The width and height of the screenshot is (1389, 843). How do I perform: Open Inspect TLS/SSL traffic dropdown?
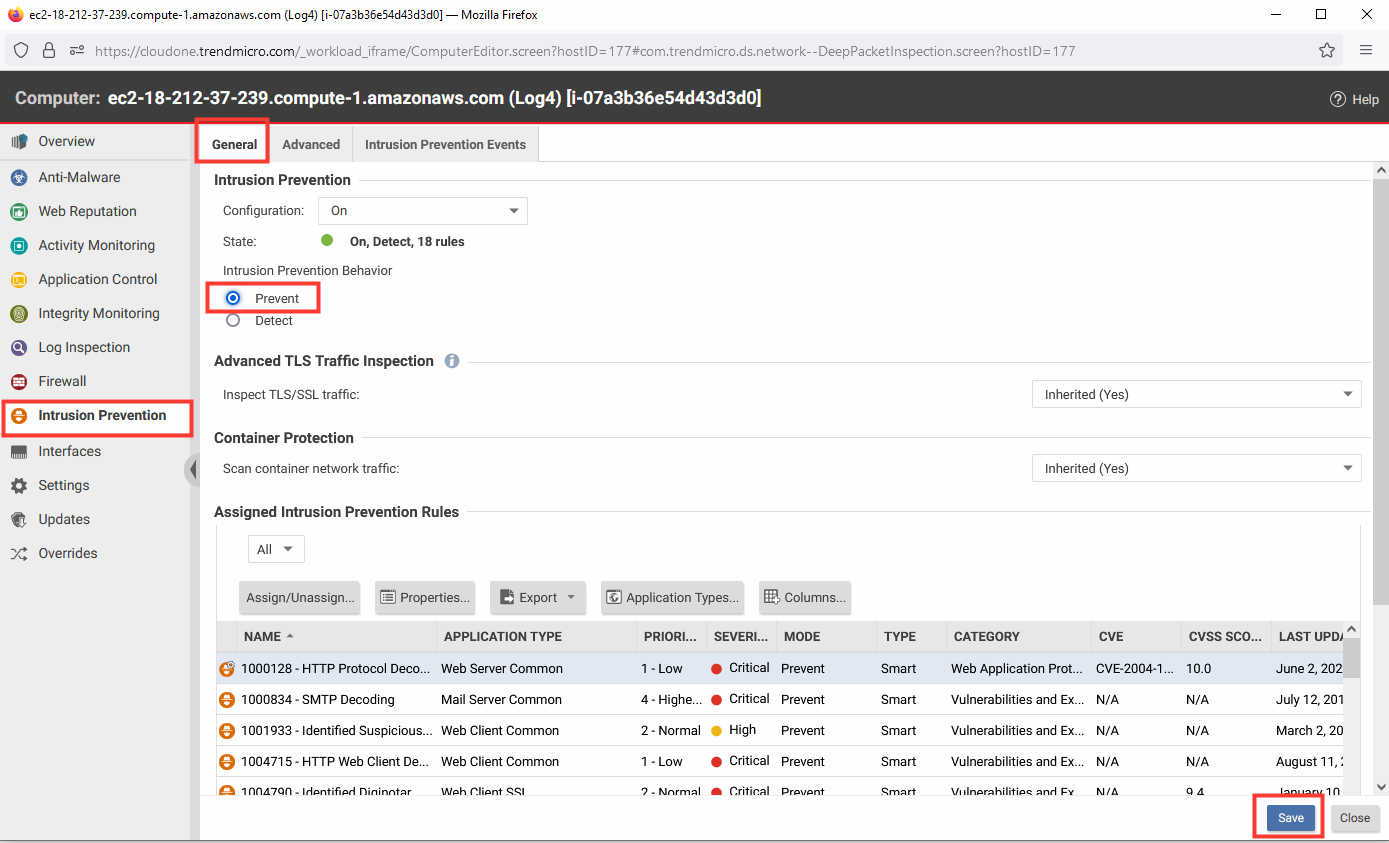pos(1197,394)
